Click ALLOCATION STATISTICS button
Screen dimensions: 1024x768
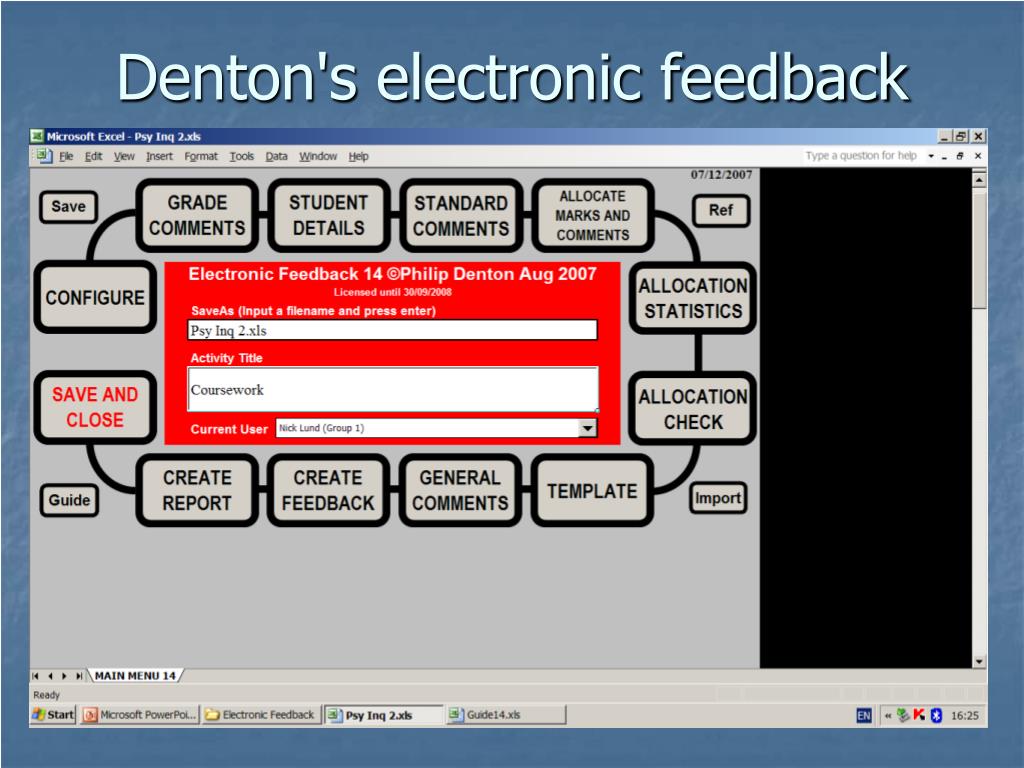pyautogui.click(x=693, y=298)
